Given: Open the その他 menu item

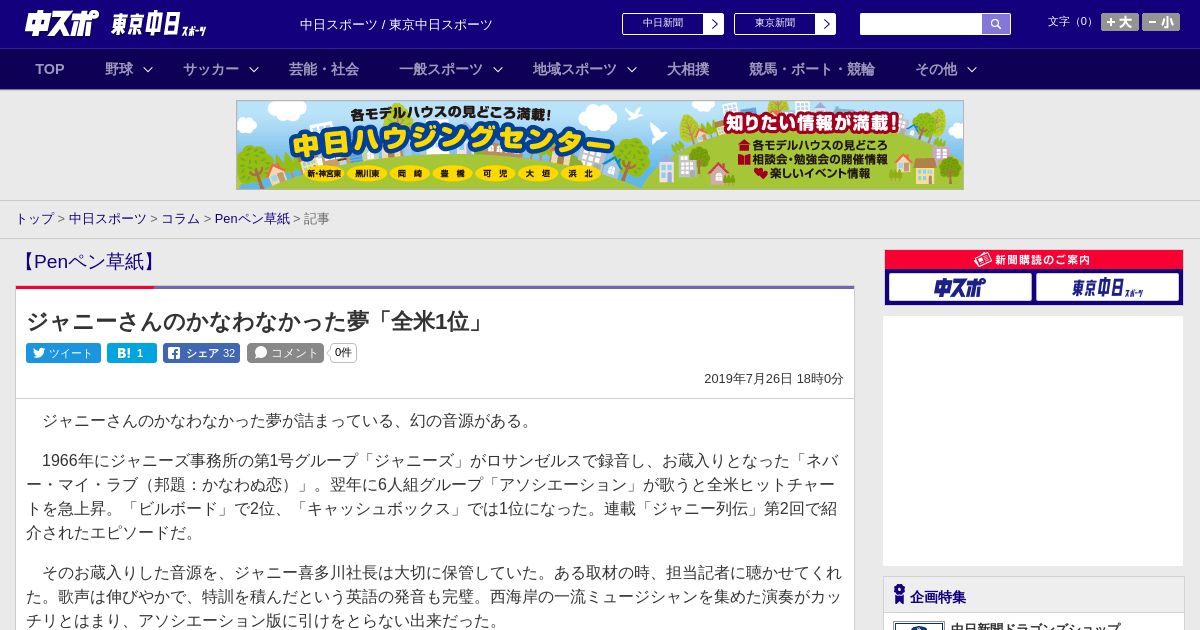Looking at the screenshot, I should coord(936,69).
